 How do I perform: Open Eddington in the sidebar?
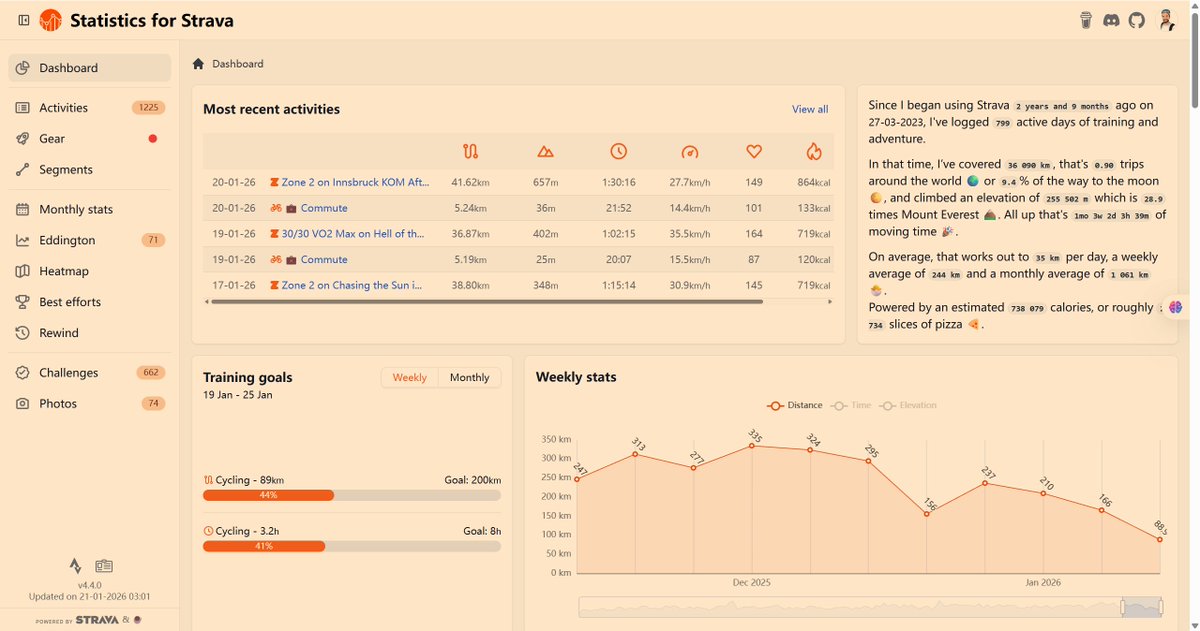pyautogui.click(x=90, y=240)
